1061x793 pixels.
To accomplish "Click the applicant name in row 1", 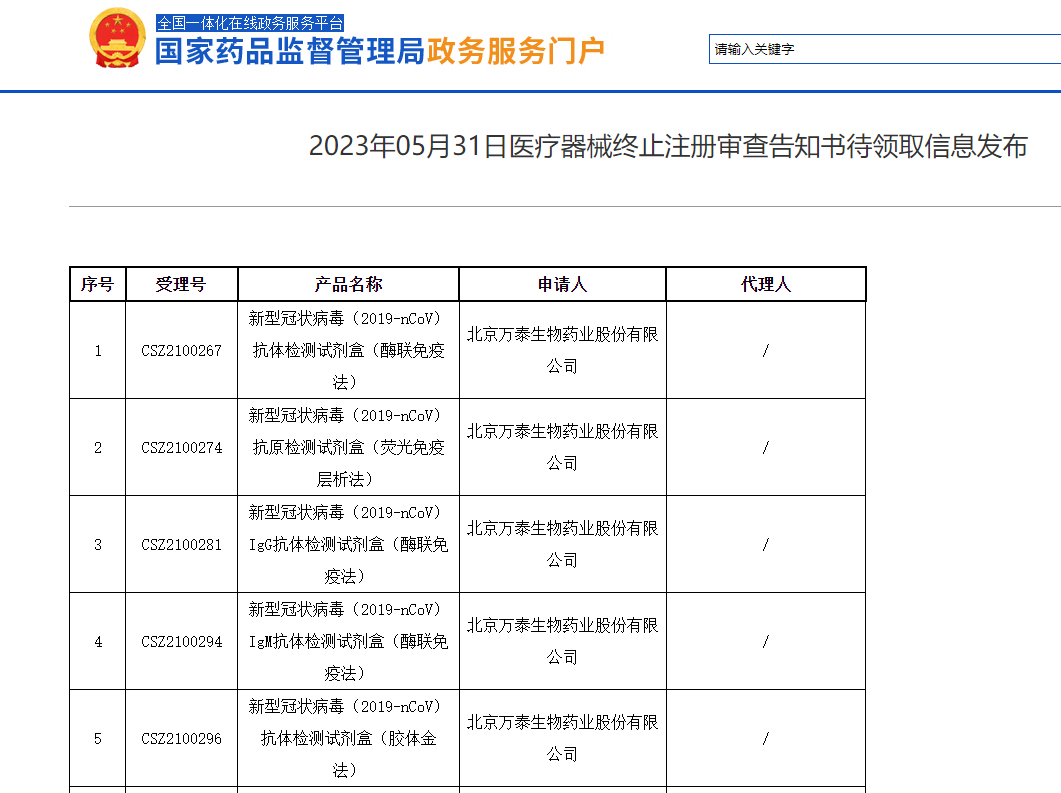I will (562, 351).
